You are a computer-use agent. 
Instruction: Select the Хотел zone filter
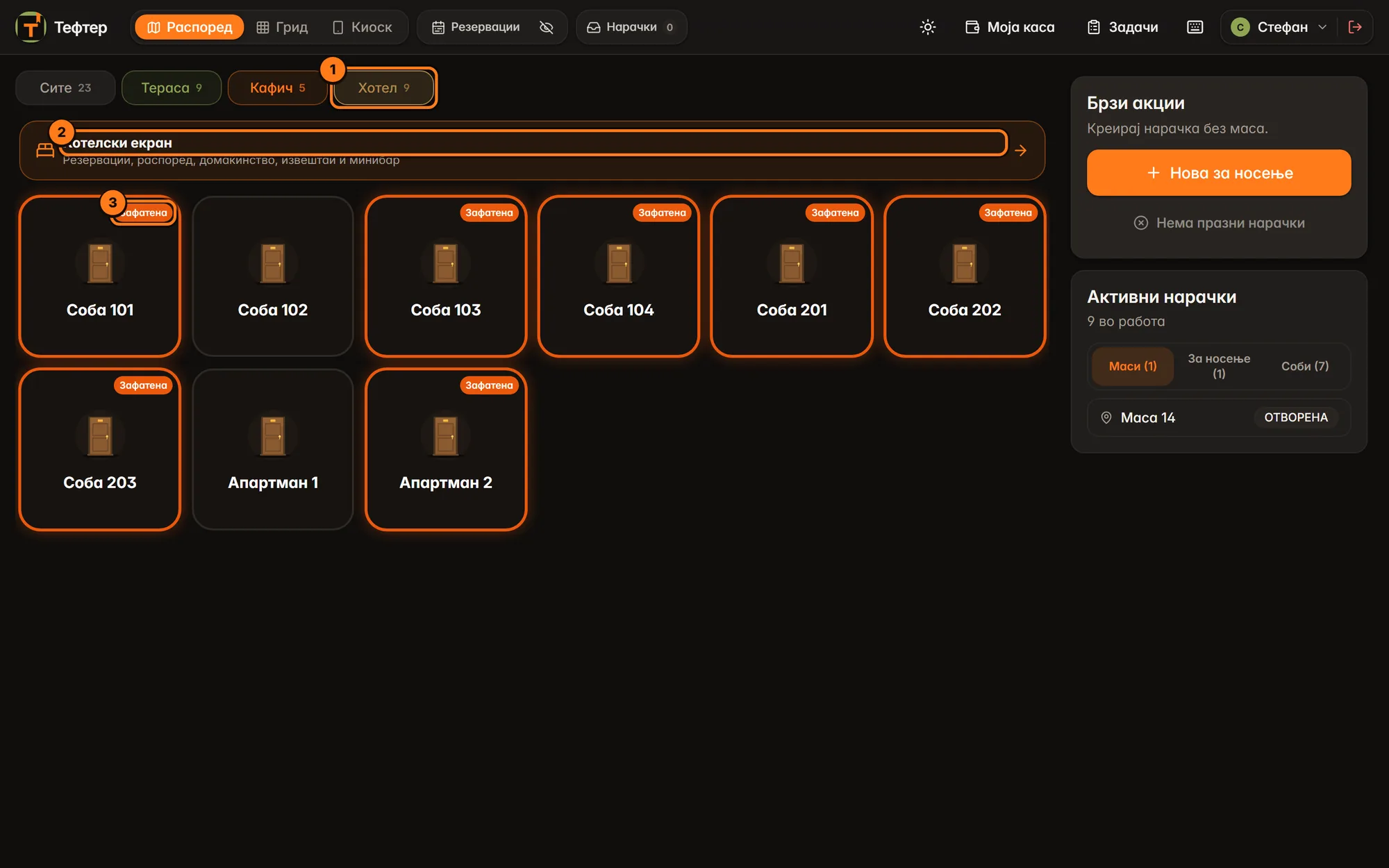[384, 87]
